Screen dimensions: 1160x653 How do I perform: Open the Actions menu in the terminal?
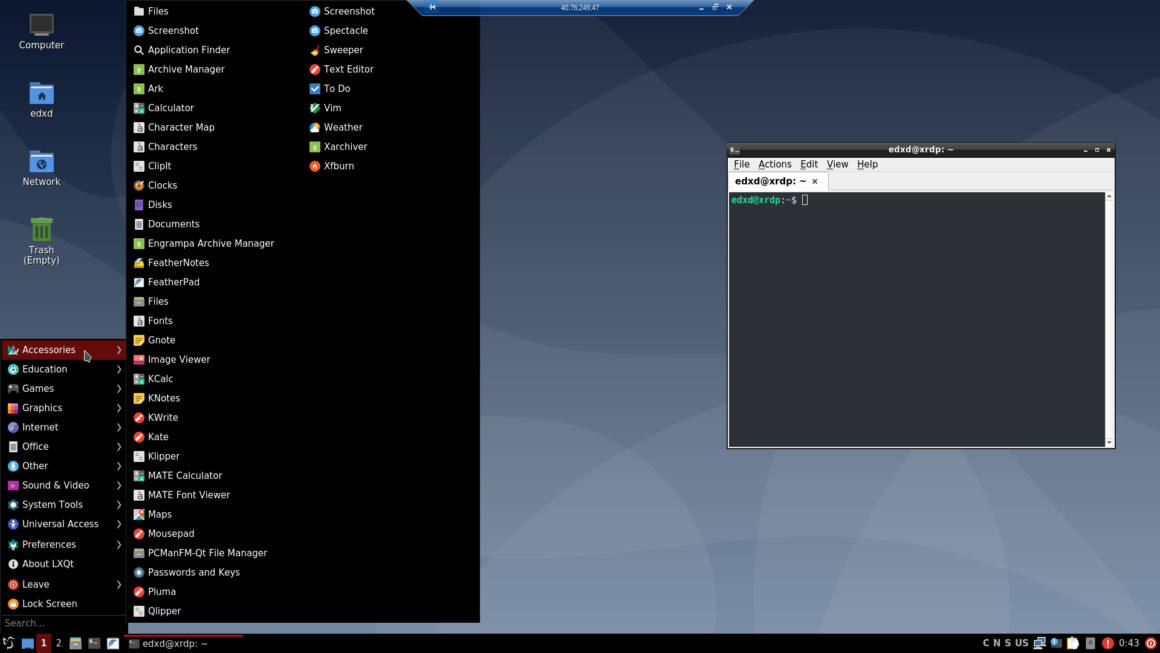coord(775,164)
